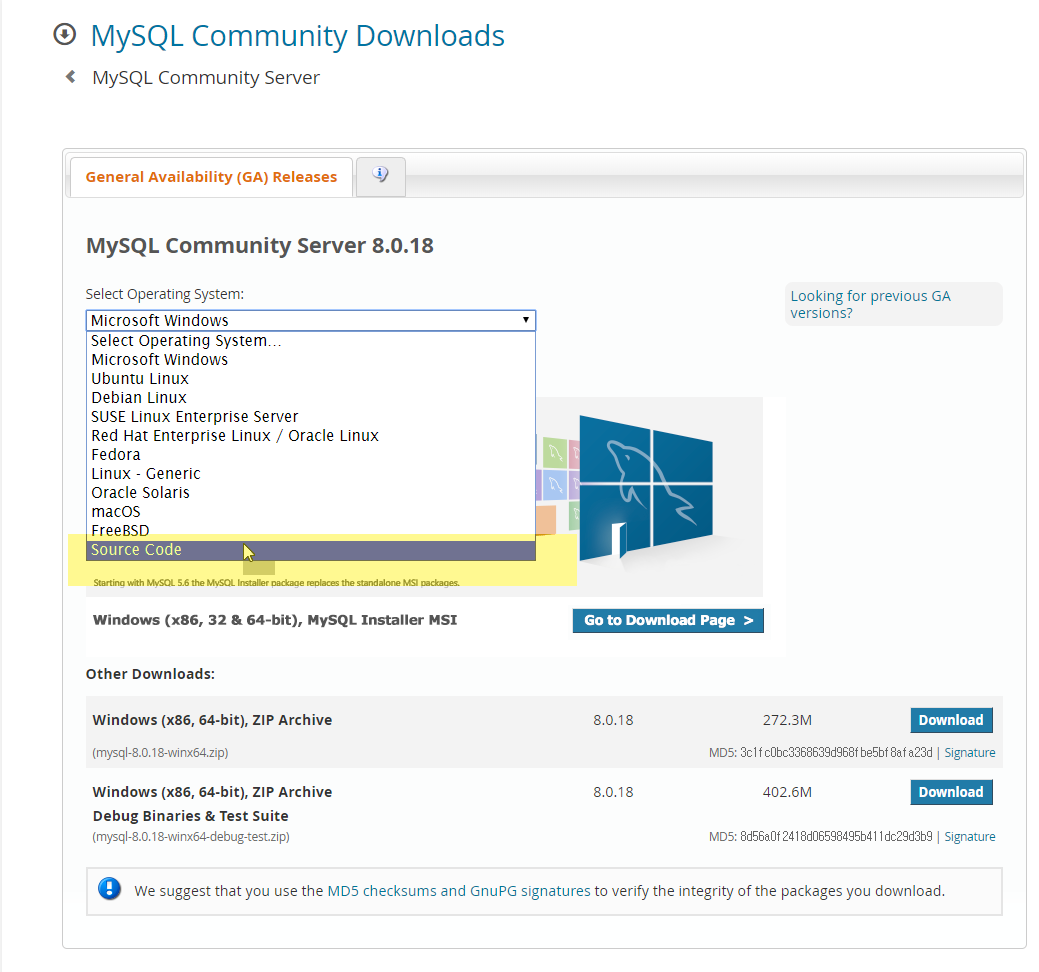Select FreeBSD from the OS list
Viewport: 1039px width, 972px height.
[310, 531]
